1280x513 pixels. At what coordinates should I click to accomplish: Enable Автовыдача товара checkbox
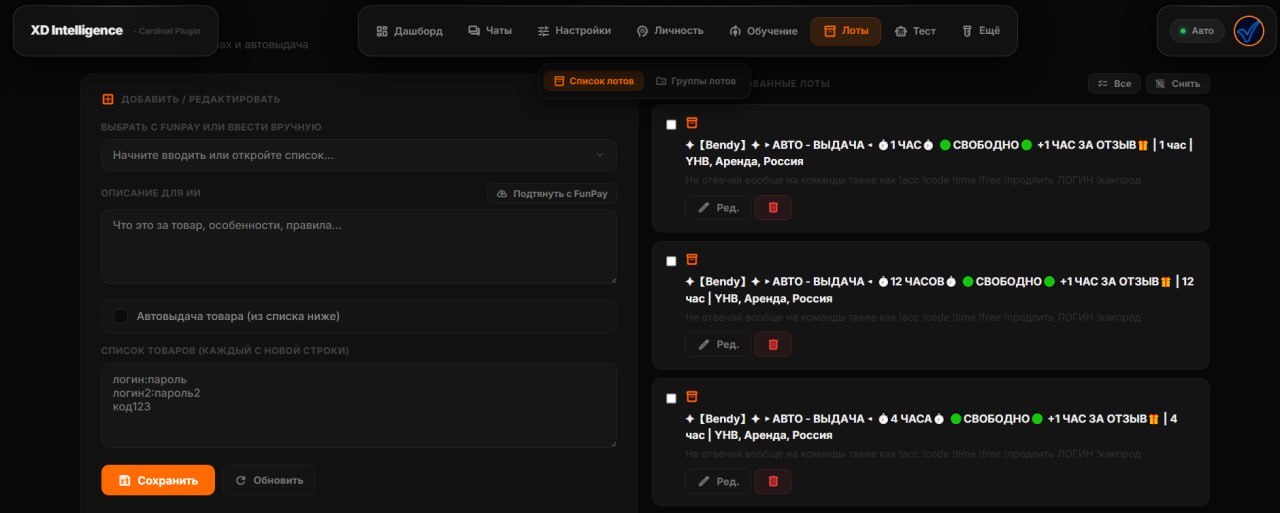[121, 316]
